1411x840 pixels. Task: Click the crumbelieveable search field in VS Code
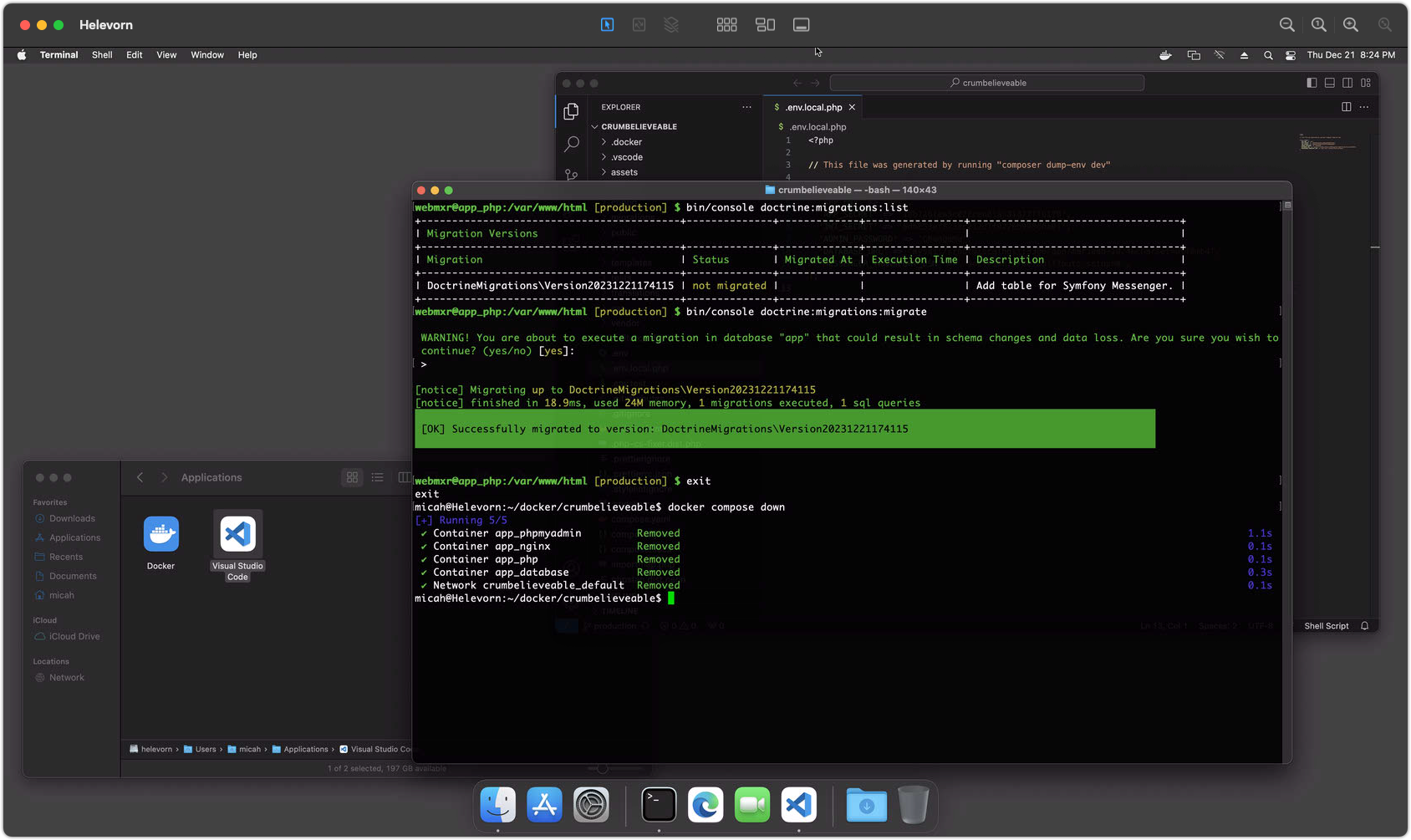(986, 83)
